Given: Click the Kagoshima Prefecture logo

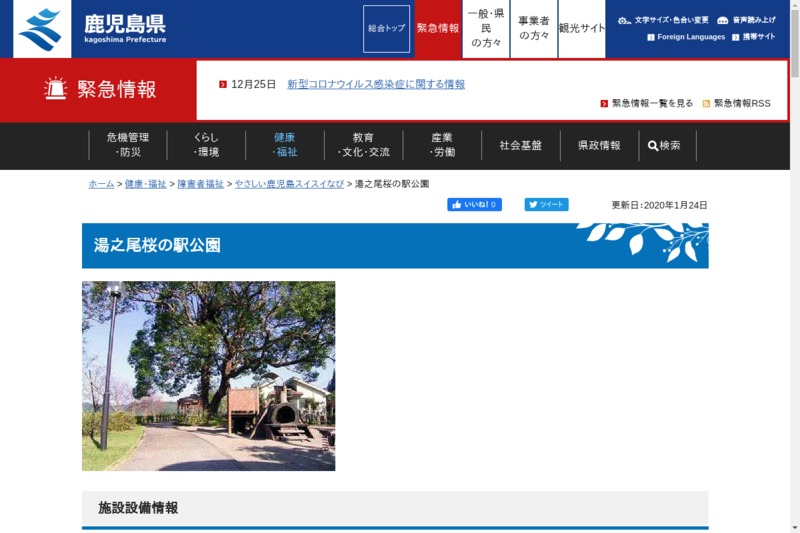Looking at the screenshot, I should [x=90, y=29].
